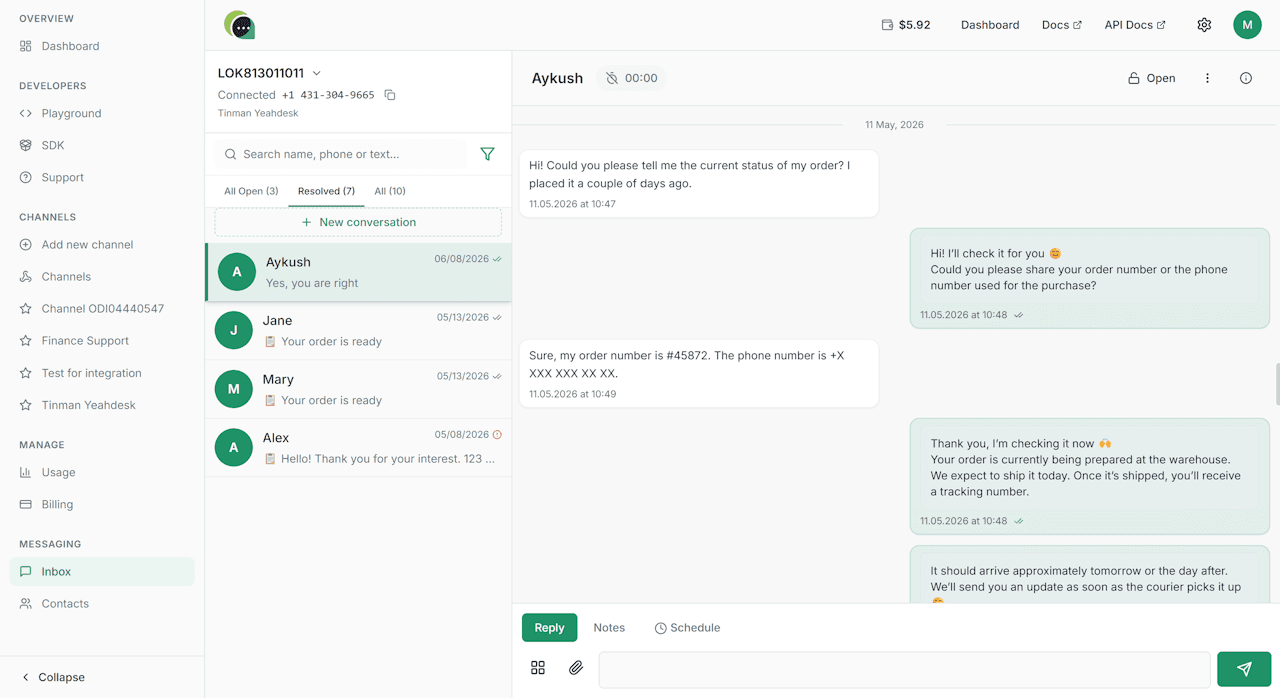Open the settings gear icon
Screen dimensions: 1280x698
click(x=1204, y=25)
